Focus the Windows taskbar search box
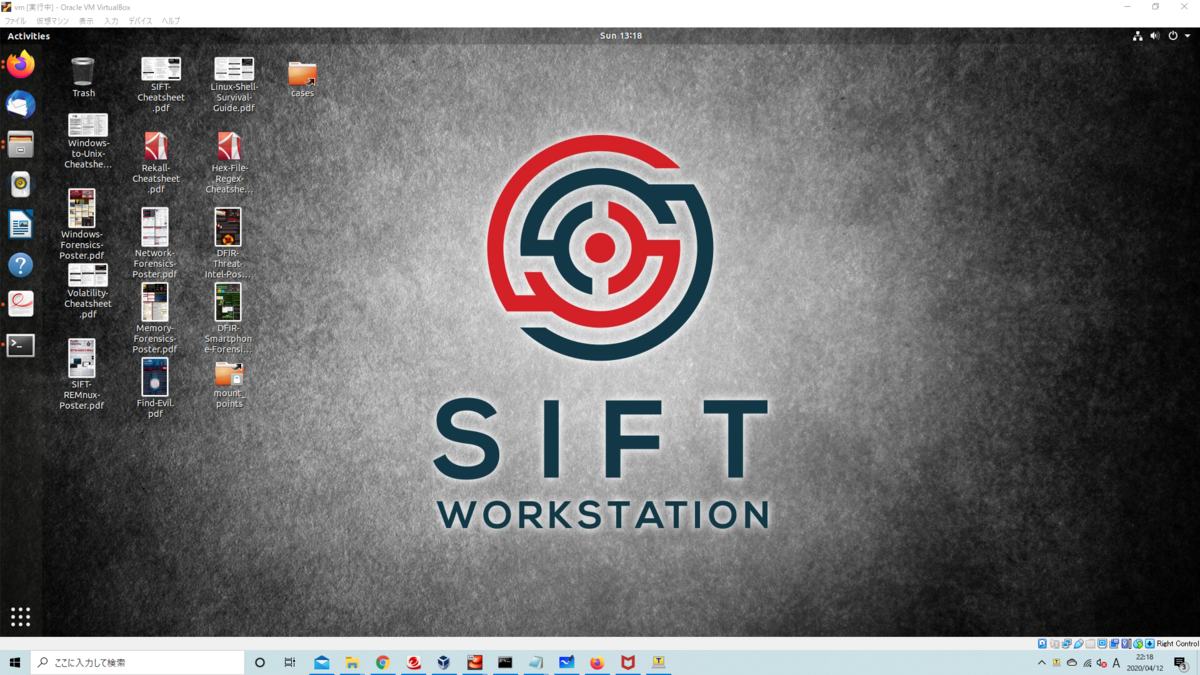Screen dimensions: 1200x675 [138, 662]
